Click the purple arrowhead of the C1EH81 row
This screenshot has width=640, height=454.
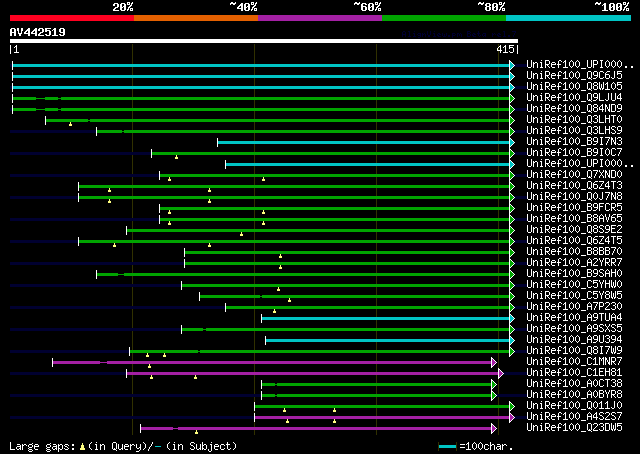coord(501,374)
